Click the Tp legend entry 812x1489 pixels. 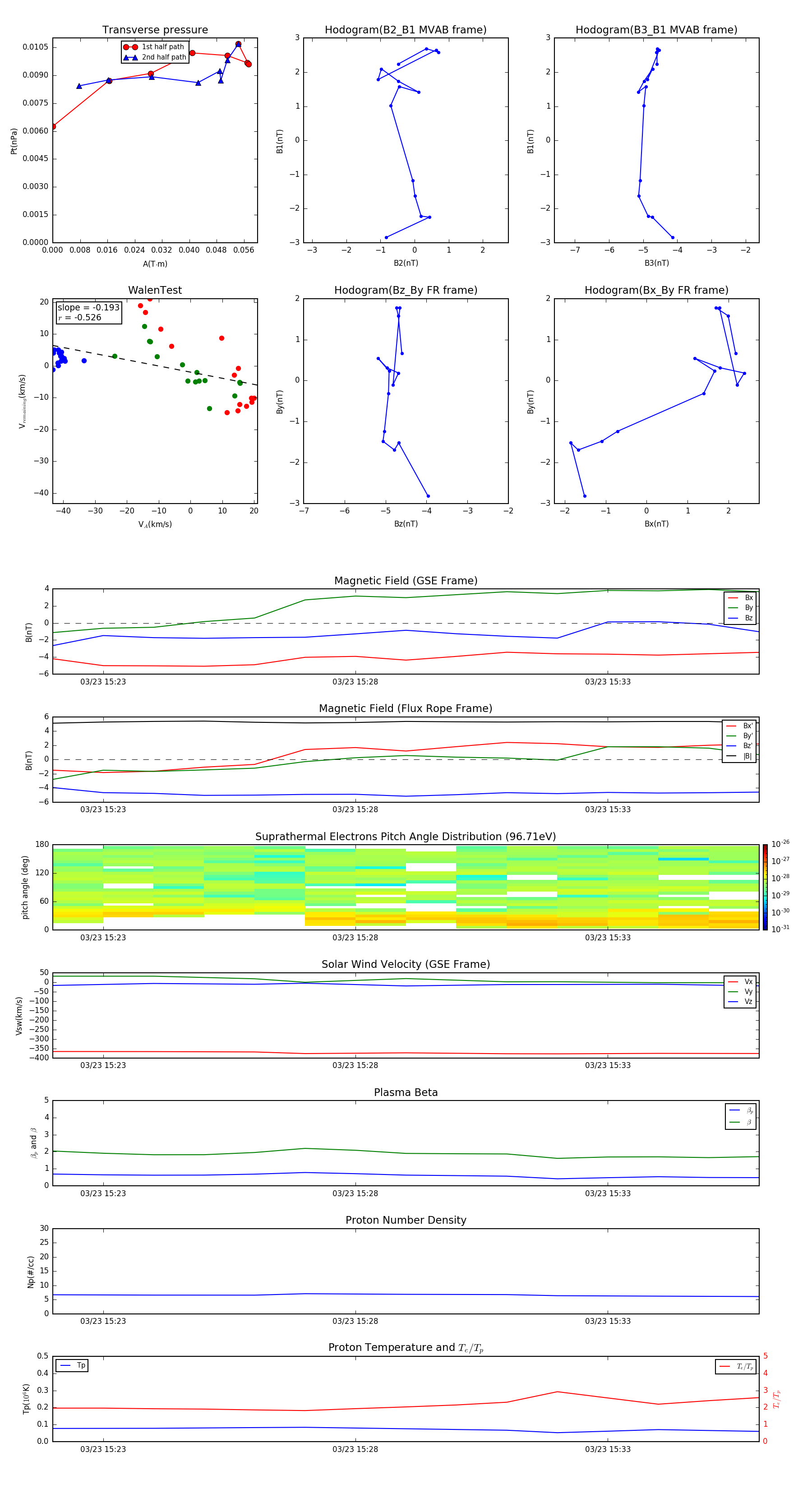tap(72, 1365)
